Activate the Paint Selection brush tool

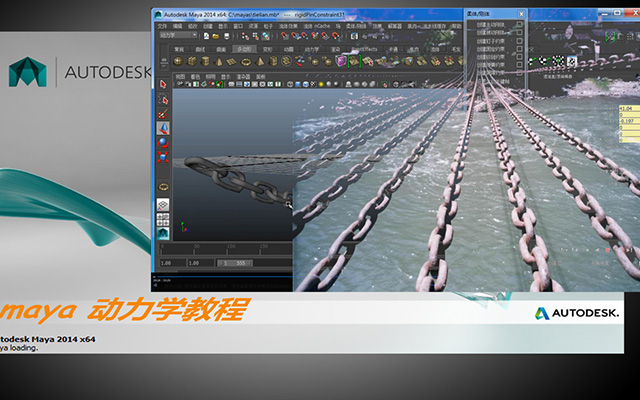point(163,114)
